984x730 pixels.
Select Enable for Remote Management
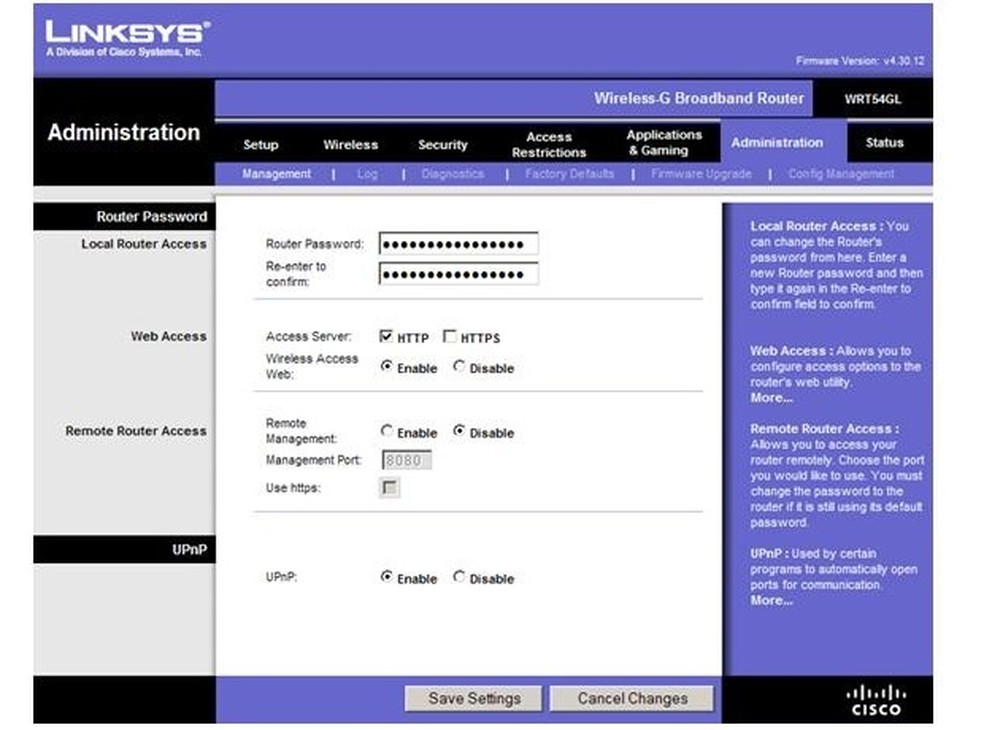click(387, 431)
